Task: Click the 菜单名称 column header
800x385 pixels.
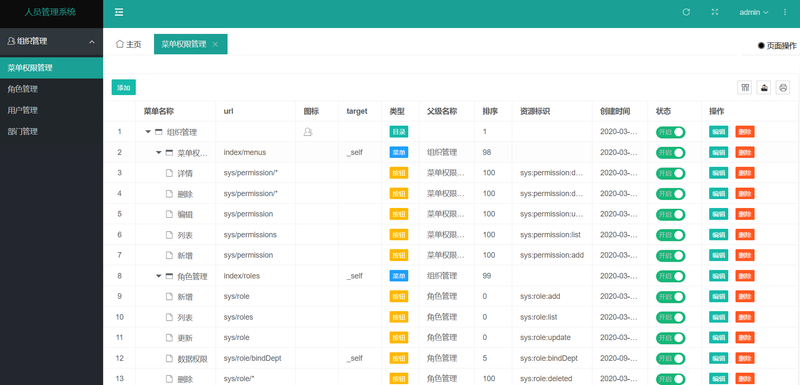Action: (159, 111)
